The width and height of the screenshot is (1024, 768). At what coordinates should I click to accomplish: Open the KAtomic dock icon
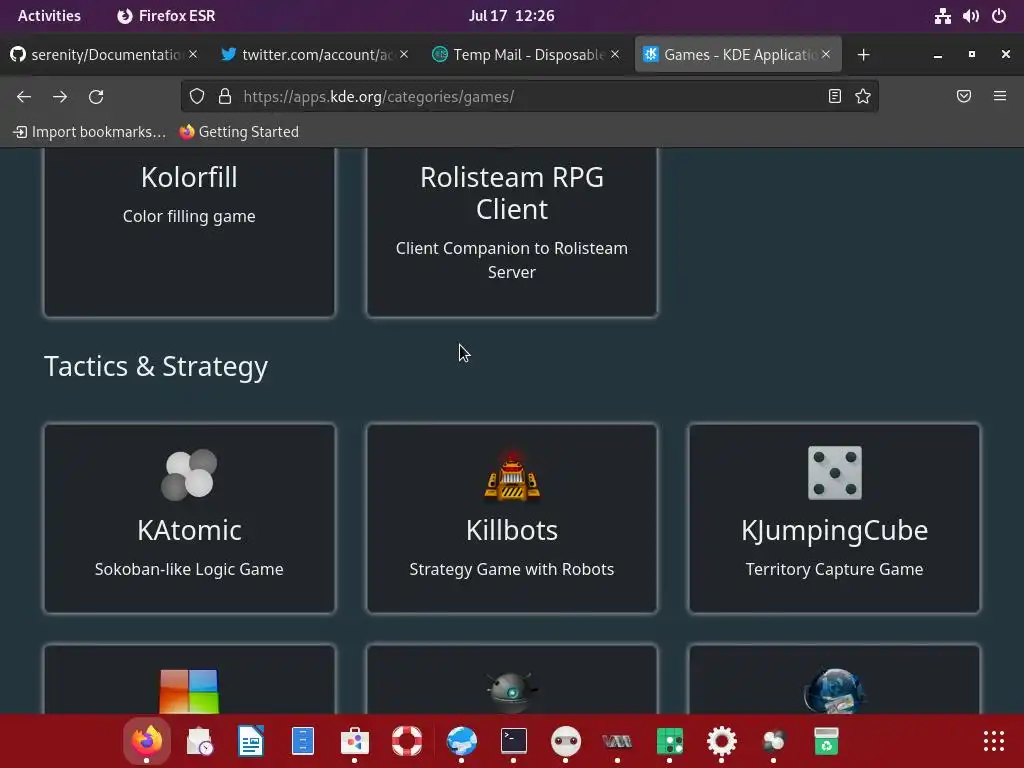click(773, 741)
